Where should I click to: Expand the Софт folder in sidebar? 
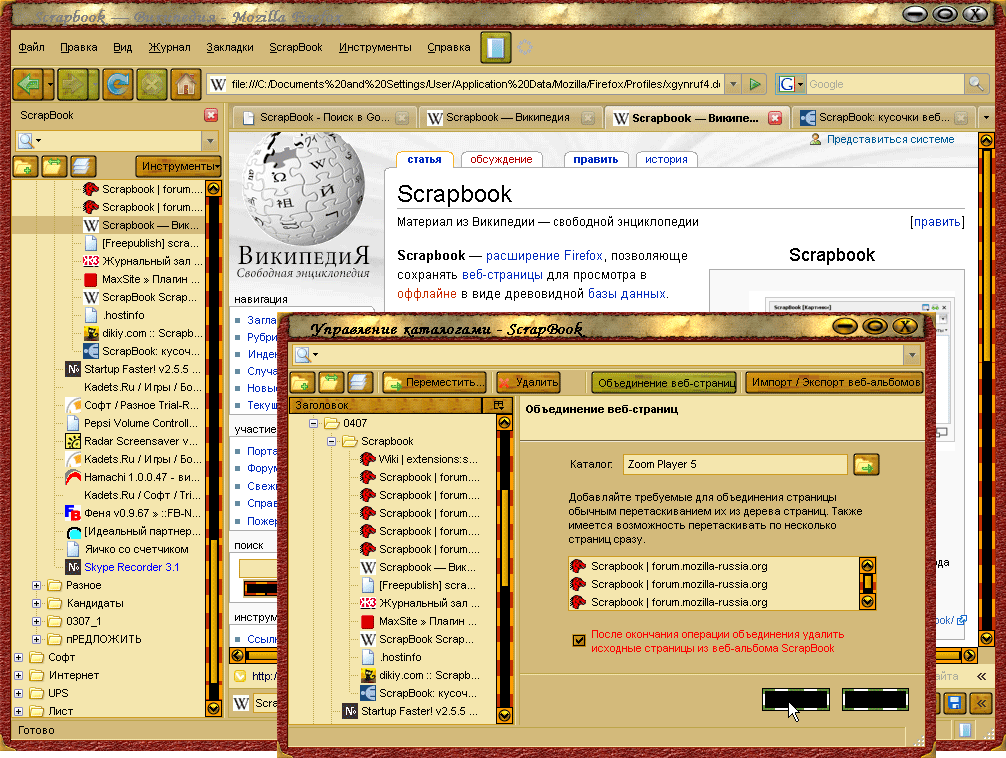(x=19, y=657)
